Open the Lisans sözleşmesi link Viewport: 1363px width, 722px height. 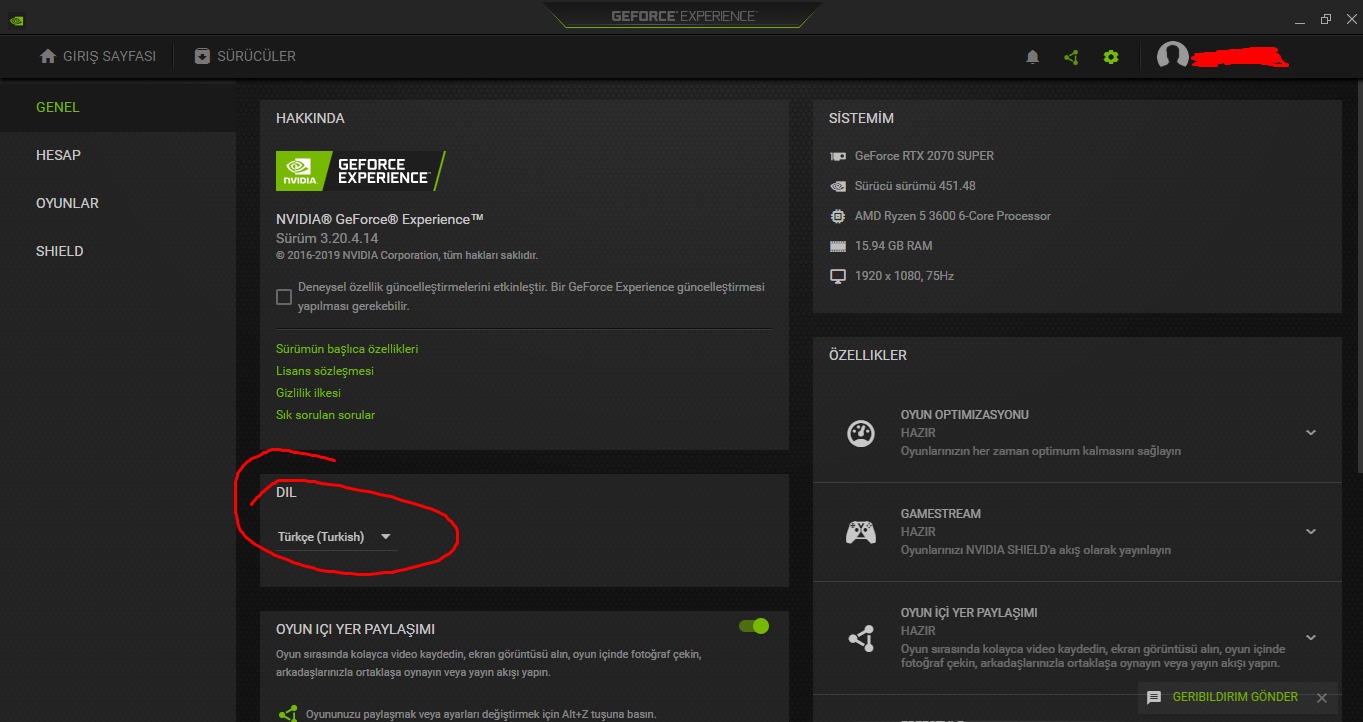click(x=325, y=371)
